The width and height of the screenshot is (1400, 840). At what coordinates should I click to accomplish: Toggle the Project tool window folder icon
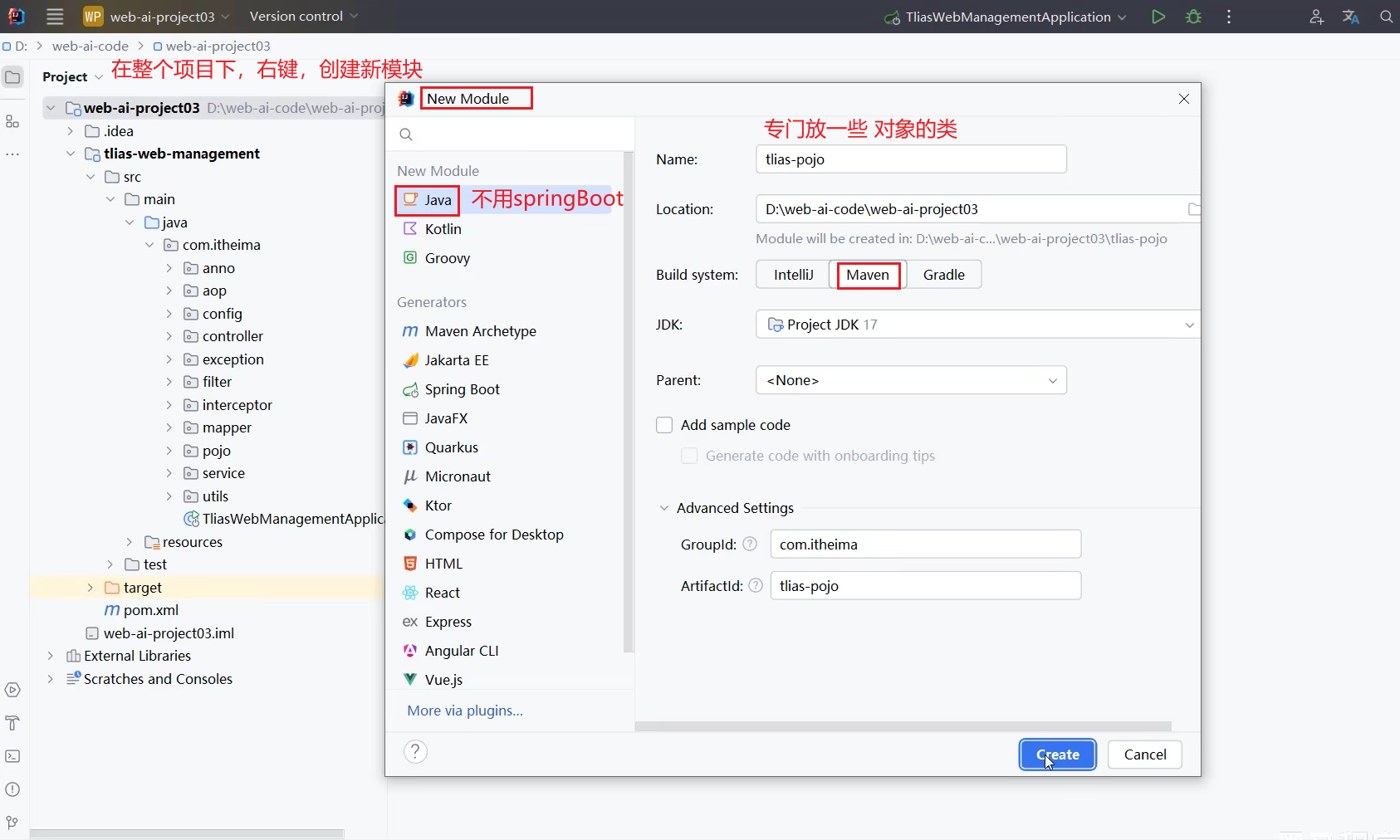click(x=12, y=77)
